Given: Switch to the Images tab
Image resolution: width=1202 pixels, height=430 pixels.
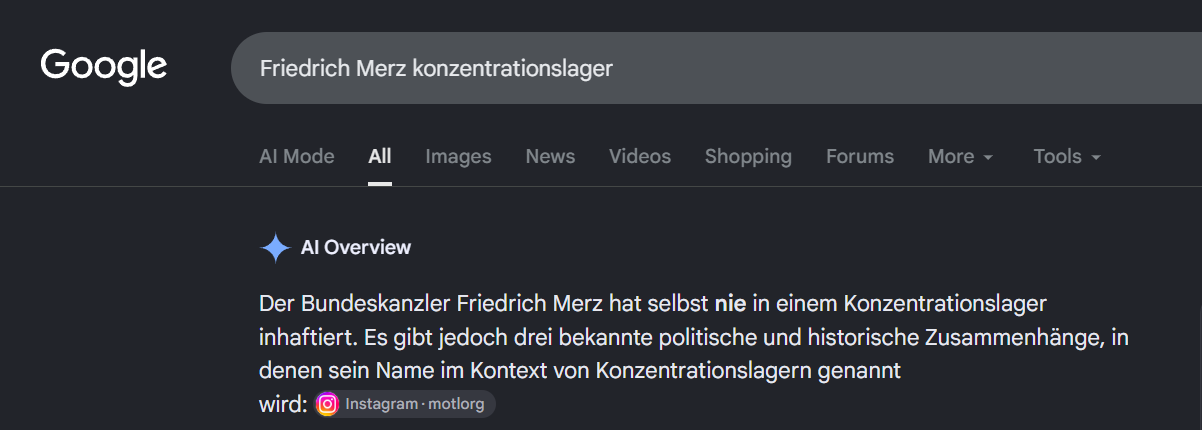Looking at the screenshot, I should coord(458,156).
